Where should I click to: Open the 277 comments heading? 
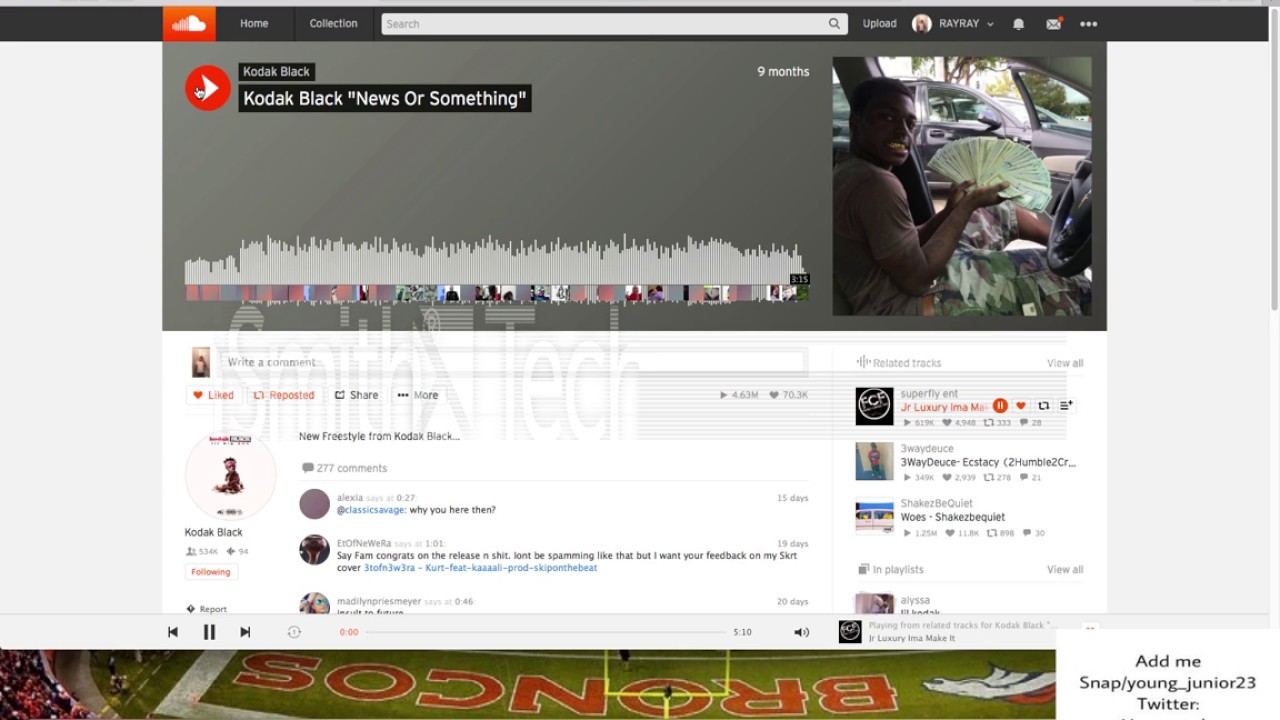click(344, 468)
